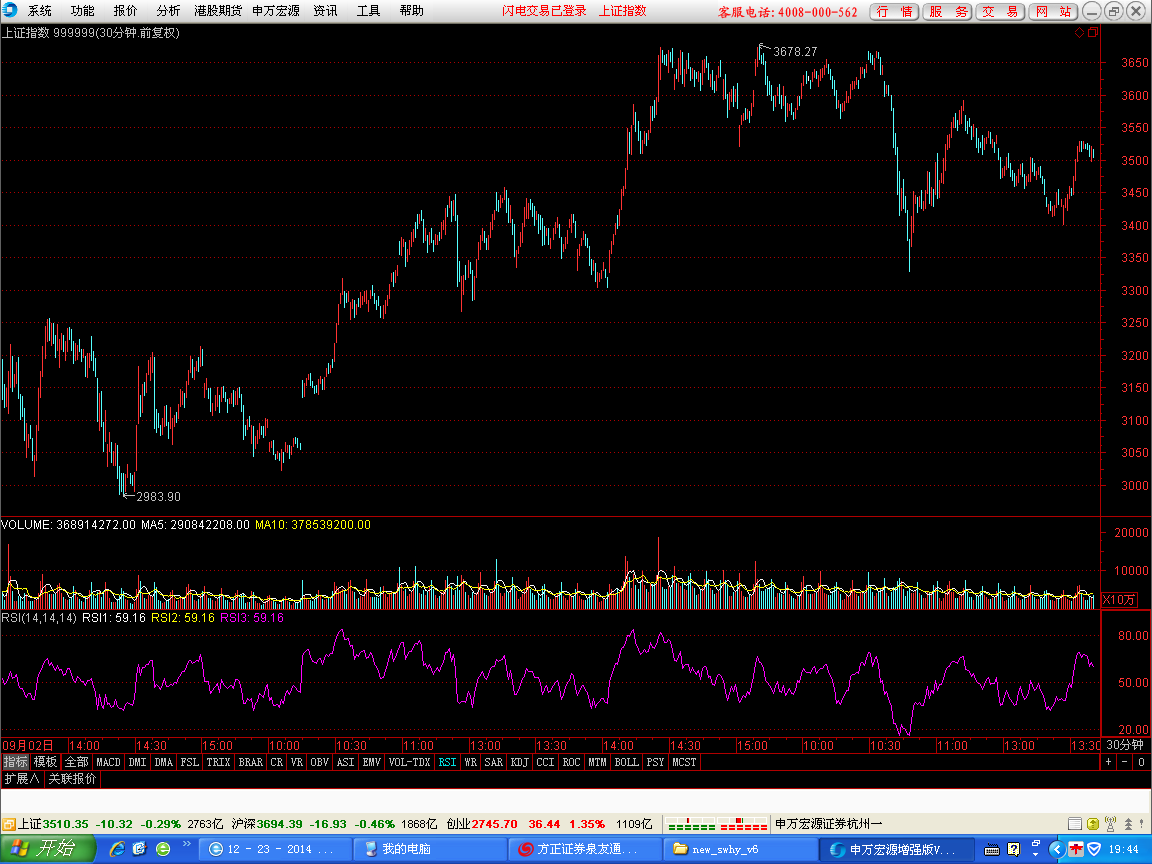Click the restore icon near the taskbar help icon

coord(1036,844)
